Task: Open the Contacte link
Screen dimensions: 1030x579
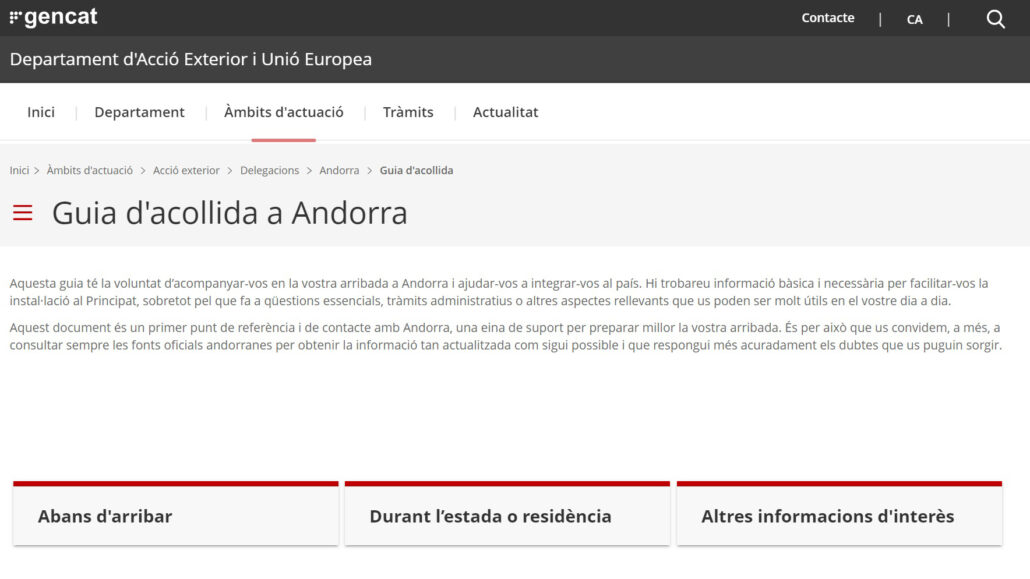Action: (828, 18)
